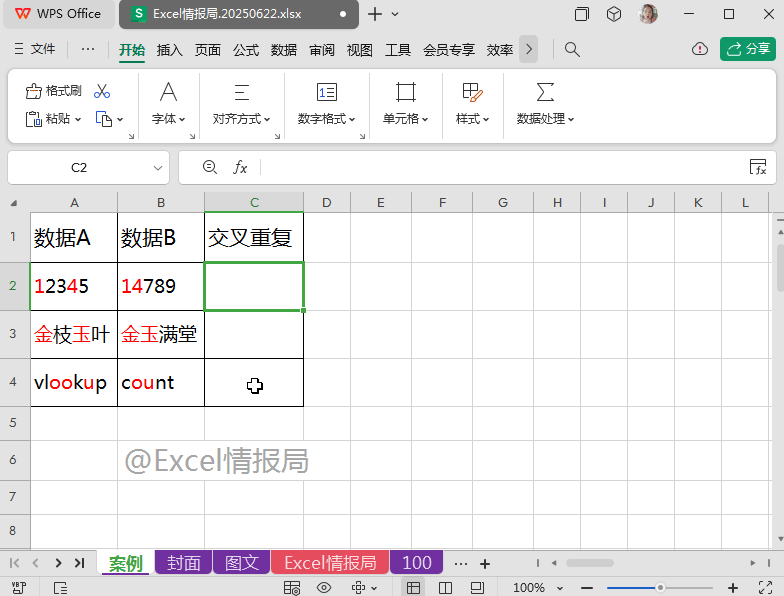The image size is (784, 596).
Task: Open the 文件 file menu
Action: click(35, 49)
